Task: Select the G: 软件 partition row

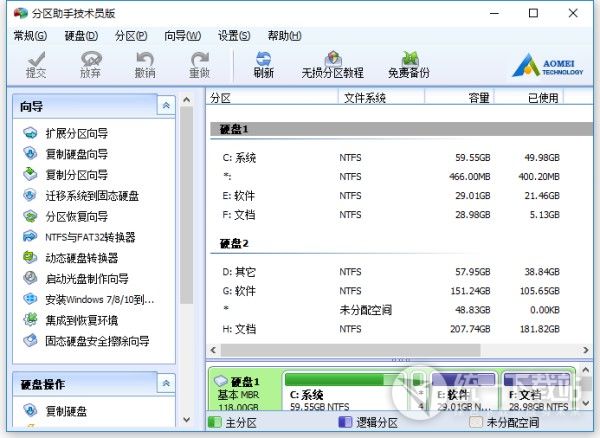Action: point(400,291)
